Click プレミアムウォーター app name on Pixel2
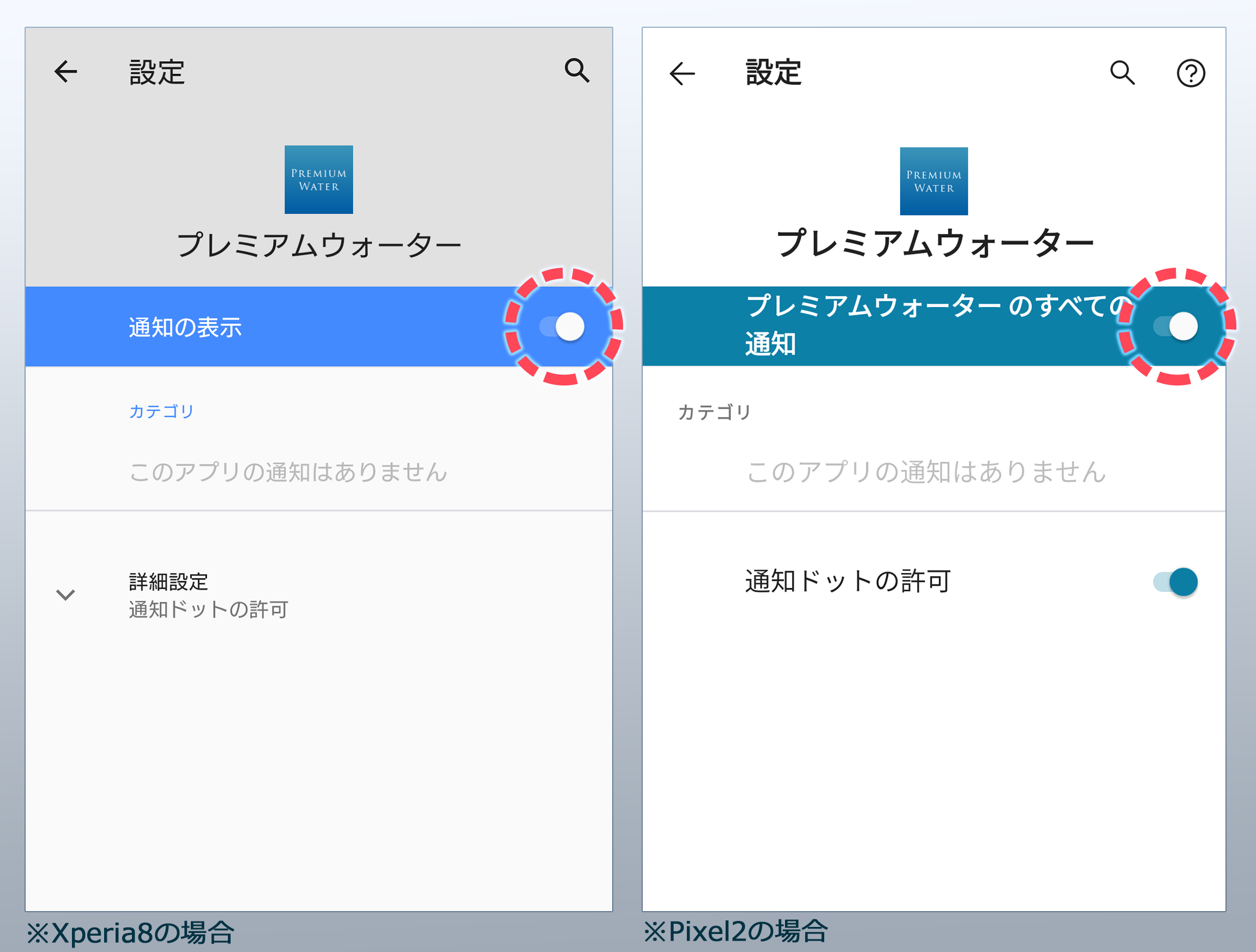Screen dimensions: 1256x952 point(934,244)
